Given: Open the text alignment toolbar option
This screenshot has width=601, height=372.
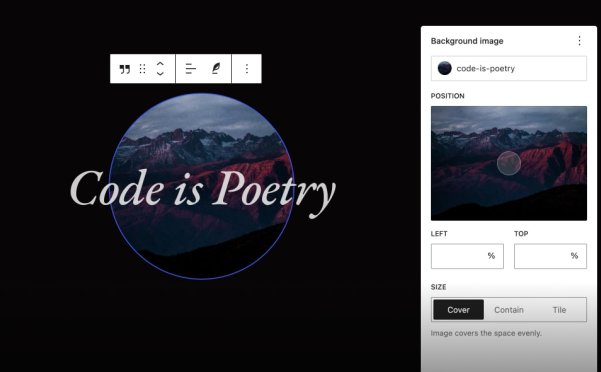Looking at the screenshot, I should click(x=190, y=69).
